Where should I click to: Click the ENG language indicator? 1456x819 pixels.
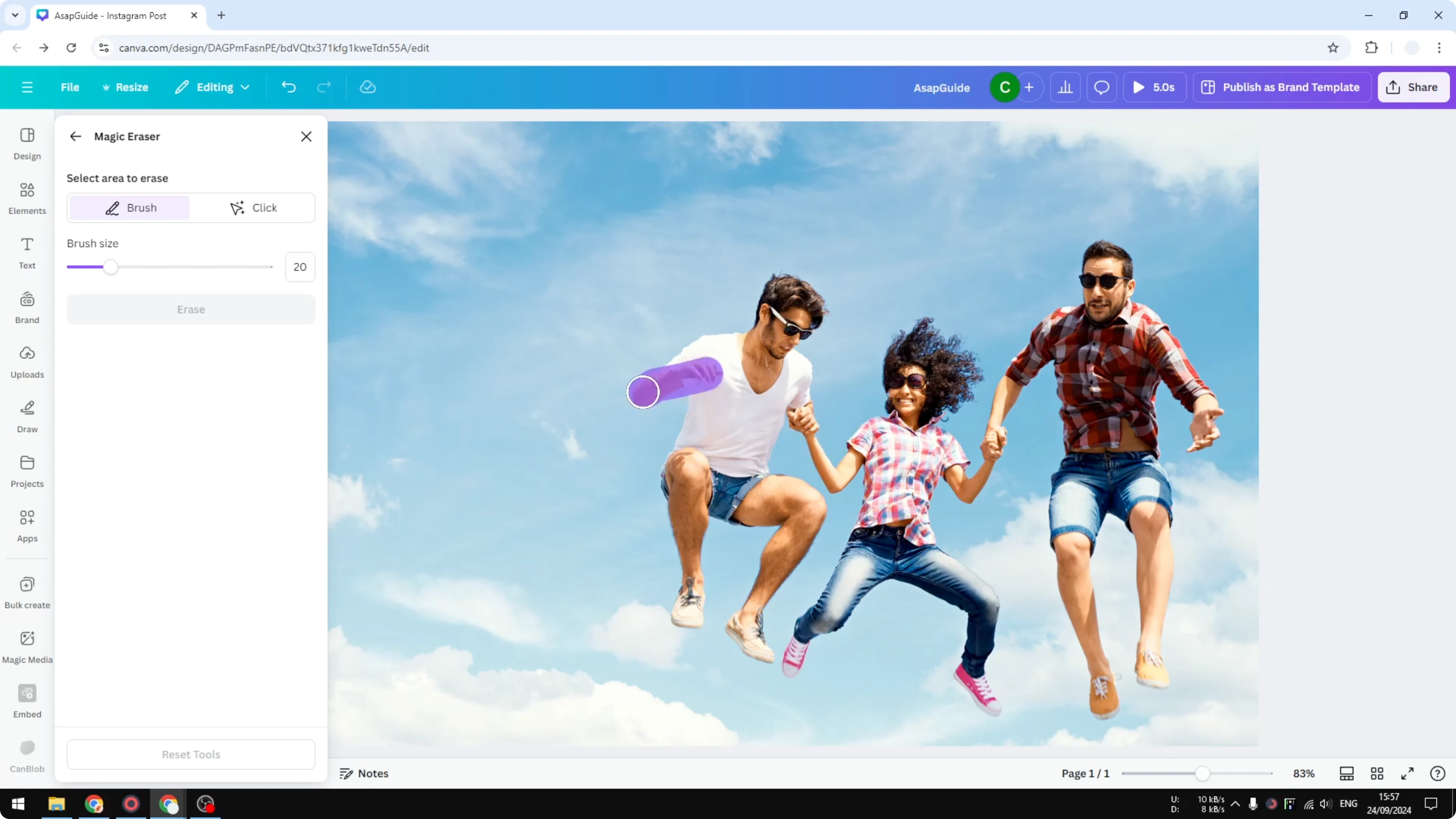click(1349, 804)
